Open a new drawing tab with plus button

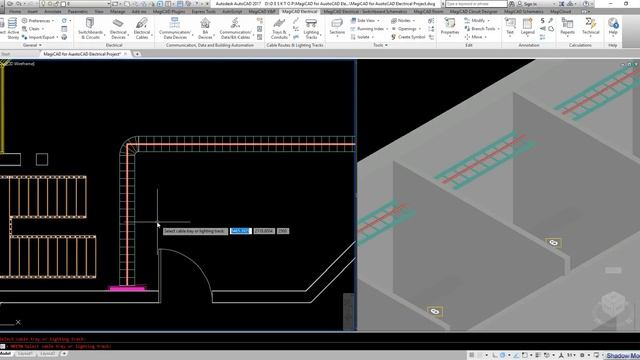137,54
